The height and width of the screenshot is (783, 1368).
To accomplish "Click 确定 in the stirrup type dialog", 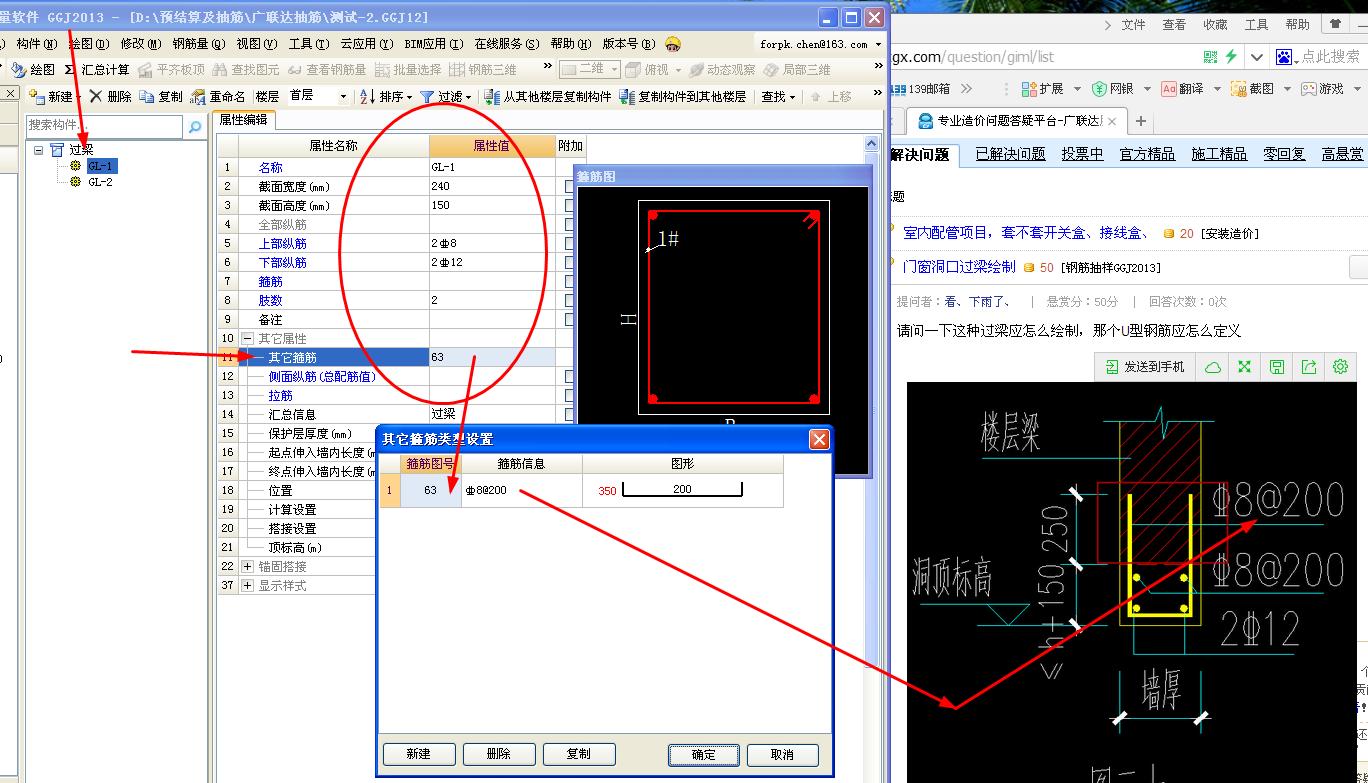I will [x=704, y=754].
